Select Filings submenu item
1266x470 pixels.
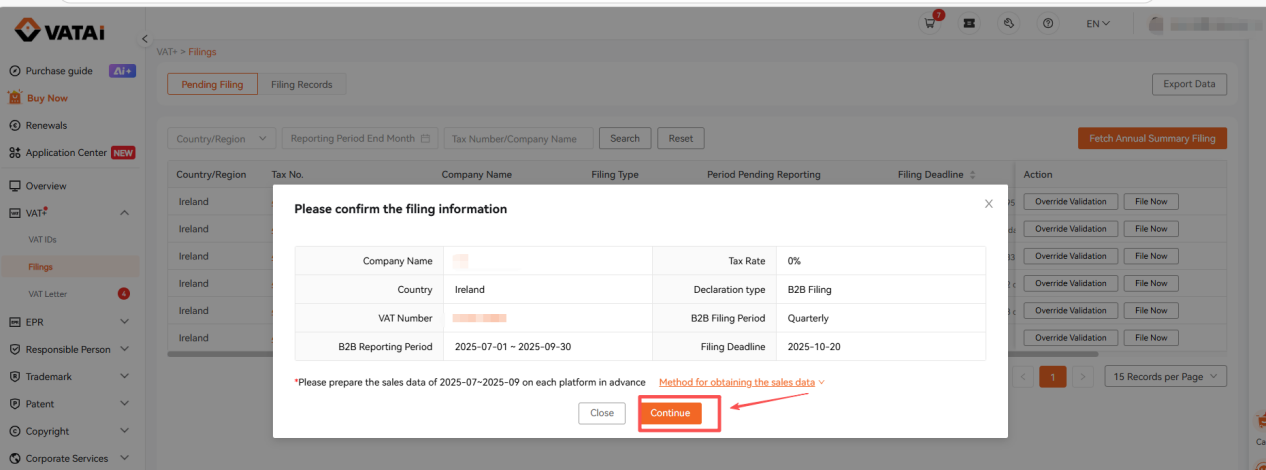pos(40,267)
